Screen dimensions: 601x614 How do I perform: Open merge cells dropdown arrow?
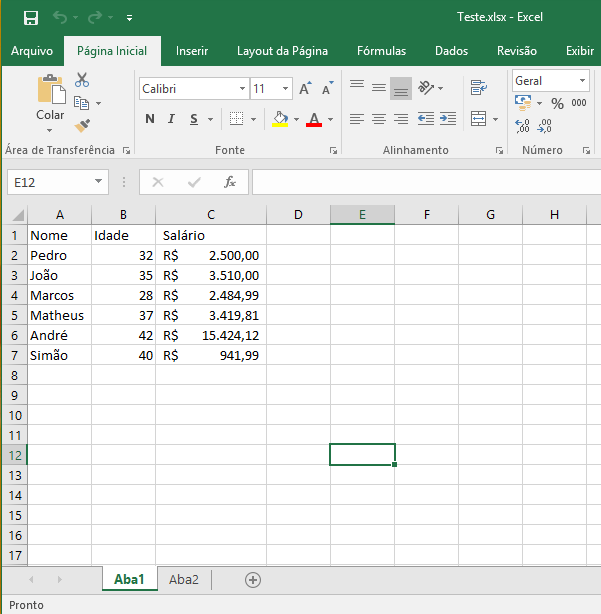495,119
